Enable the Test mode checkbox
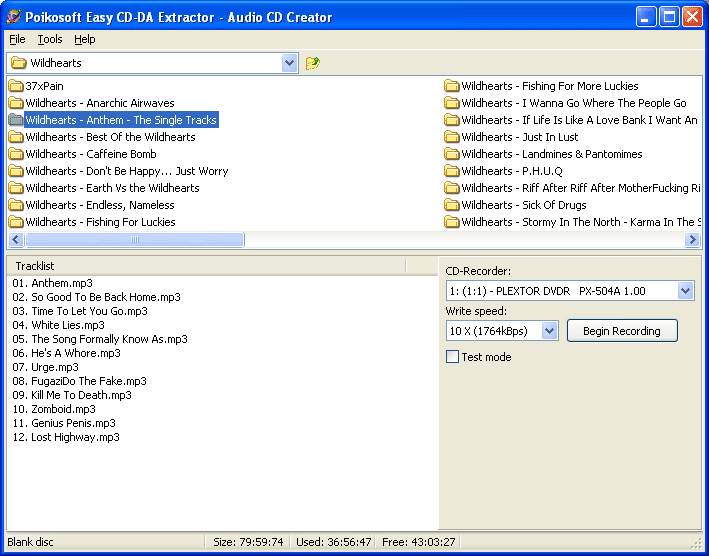 [x=453, y=357]
